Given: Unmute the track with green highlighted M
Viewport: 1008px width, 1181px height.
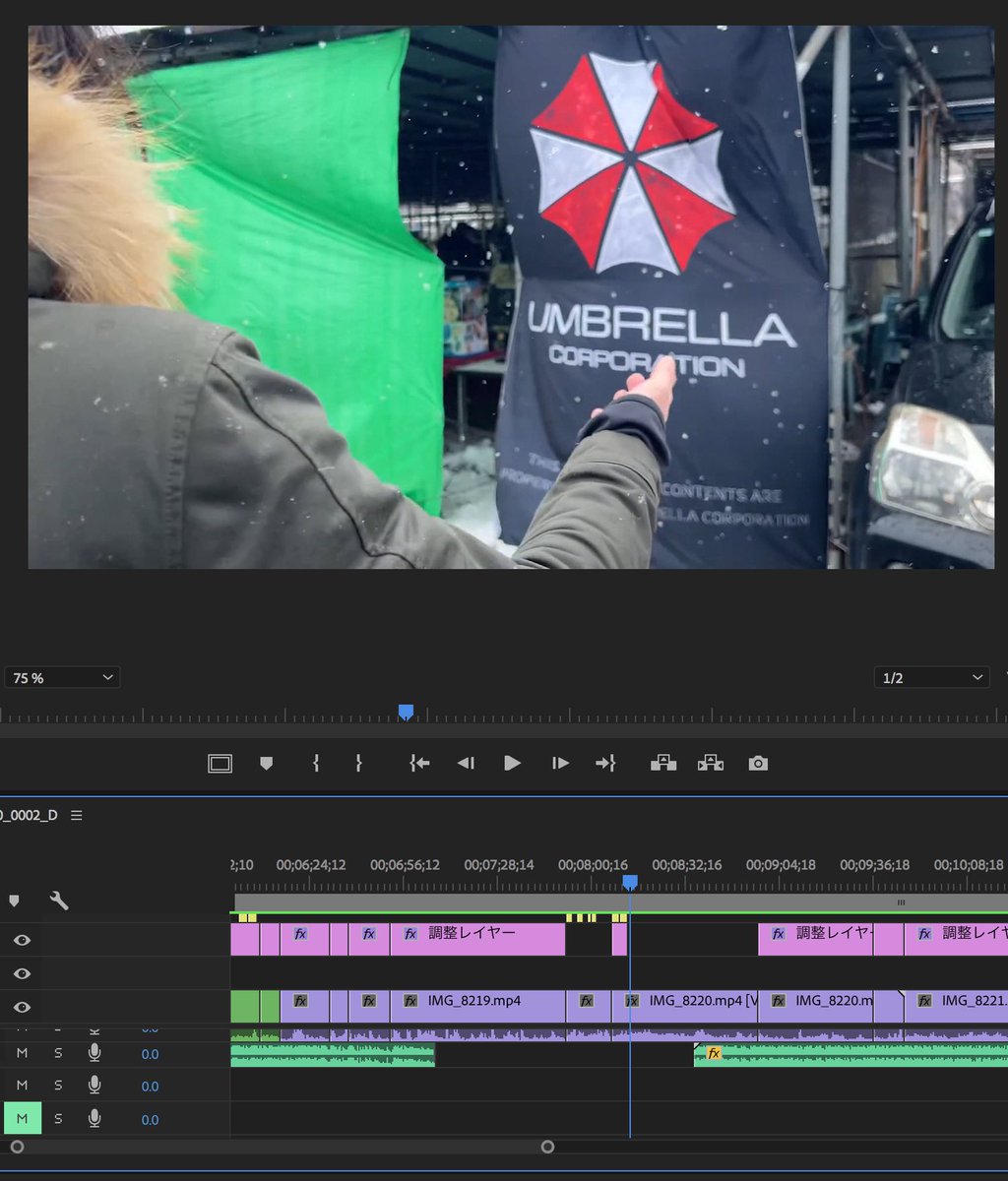Looking at the screenshot, I should point(23,1119).
